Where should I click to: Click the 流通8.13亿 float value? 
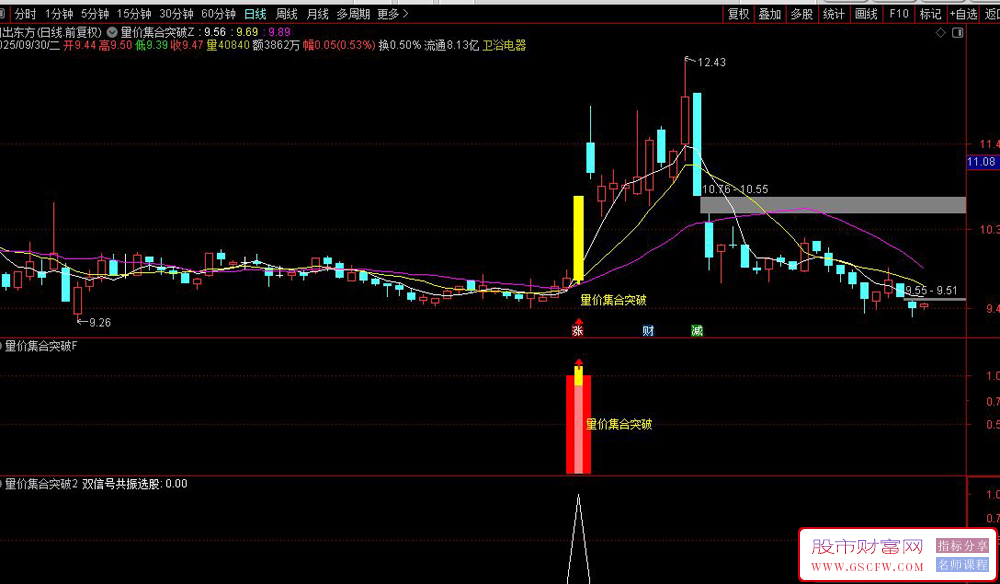tap(451, 45)
